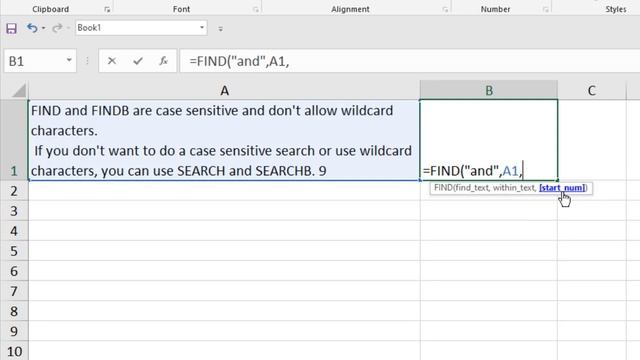This screenshot has width=640, height=360.
Task: Select column A header
Action: 224,90
